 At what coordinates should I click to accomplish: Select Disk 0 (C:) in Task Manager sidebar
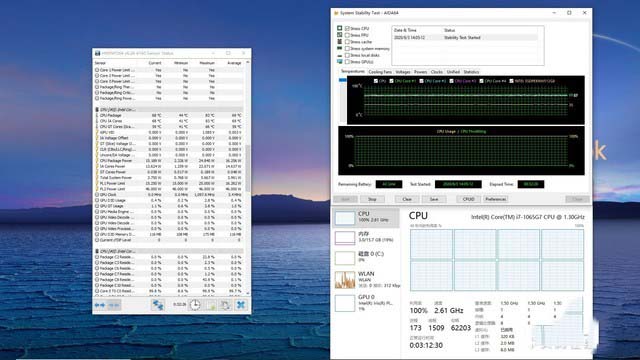366,257
